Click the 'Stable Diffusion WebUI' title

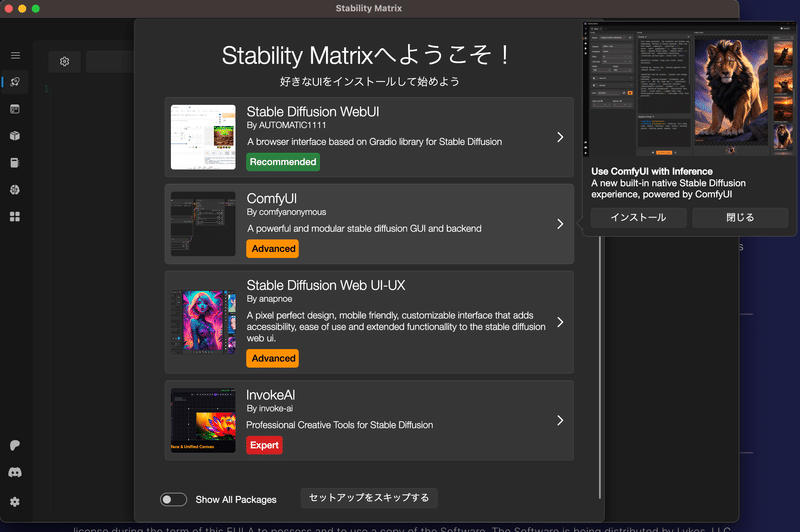(x=313, y=112)
